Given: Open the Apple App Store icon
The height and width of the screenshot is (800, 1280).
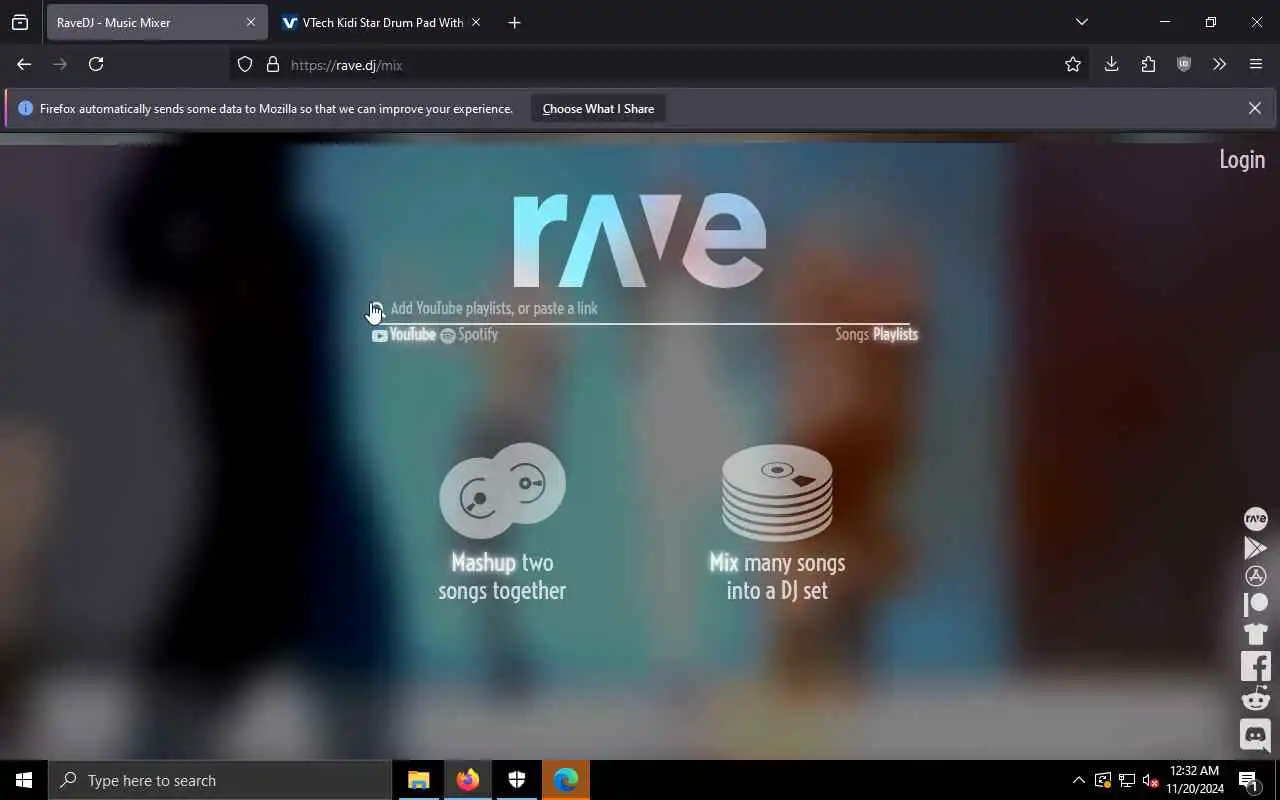Looking at the screenshot, I should coord(1255,576).
